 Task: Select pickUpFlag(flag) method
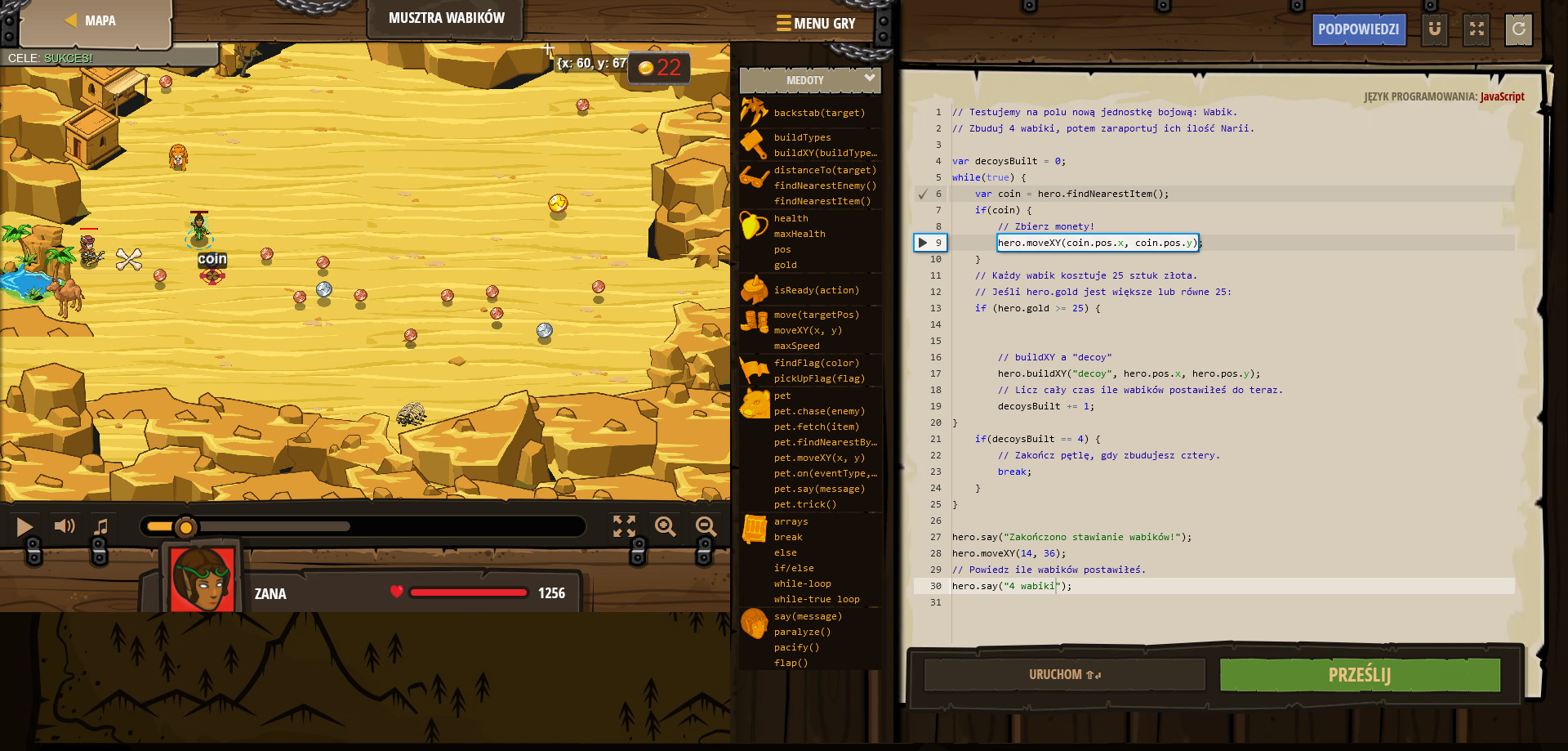tap(819, 378)
